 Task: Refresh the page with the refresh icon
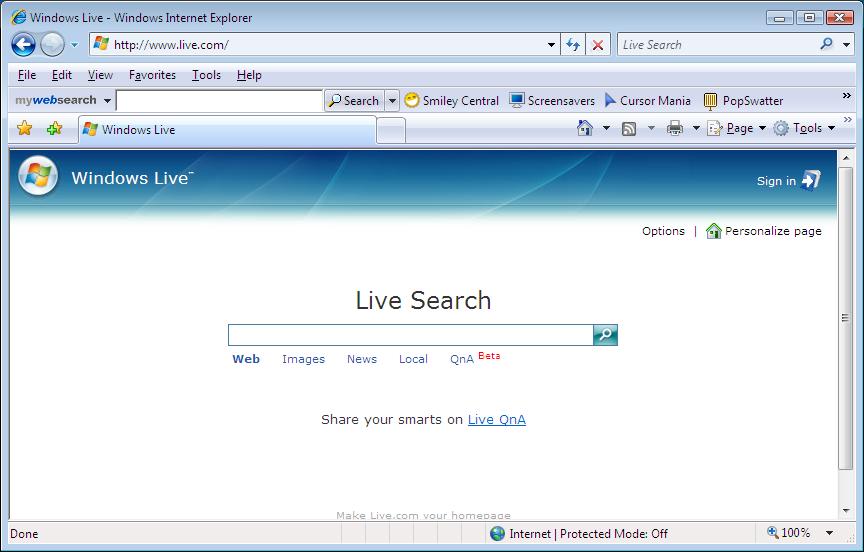pos(573,45)
